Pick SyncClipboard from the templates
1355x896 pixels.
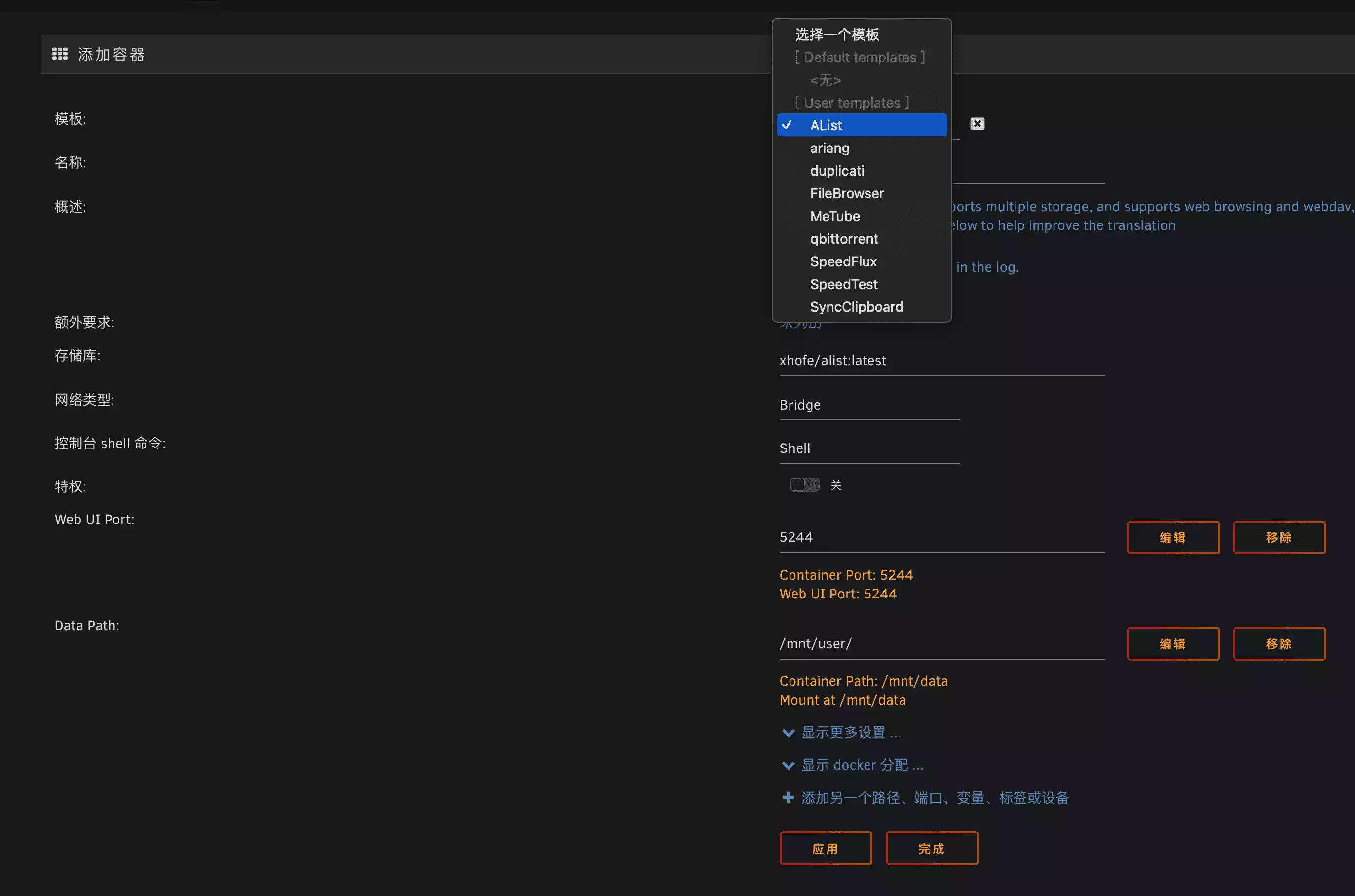click(856, 307)
